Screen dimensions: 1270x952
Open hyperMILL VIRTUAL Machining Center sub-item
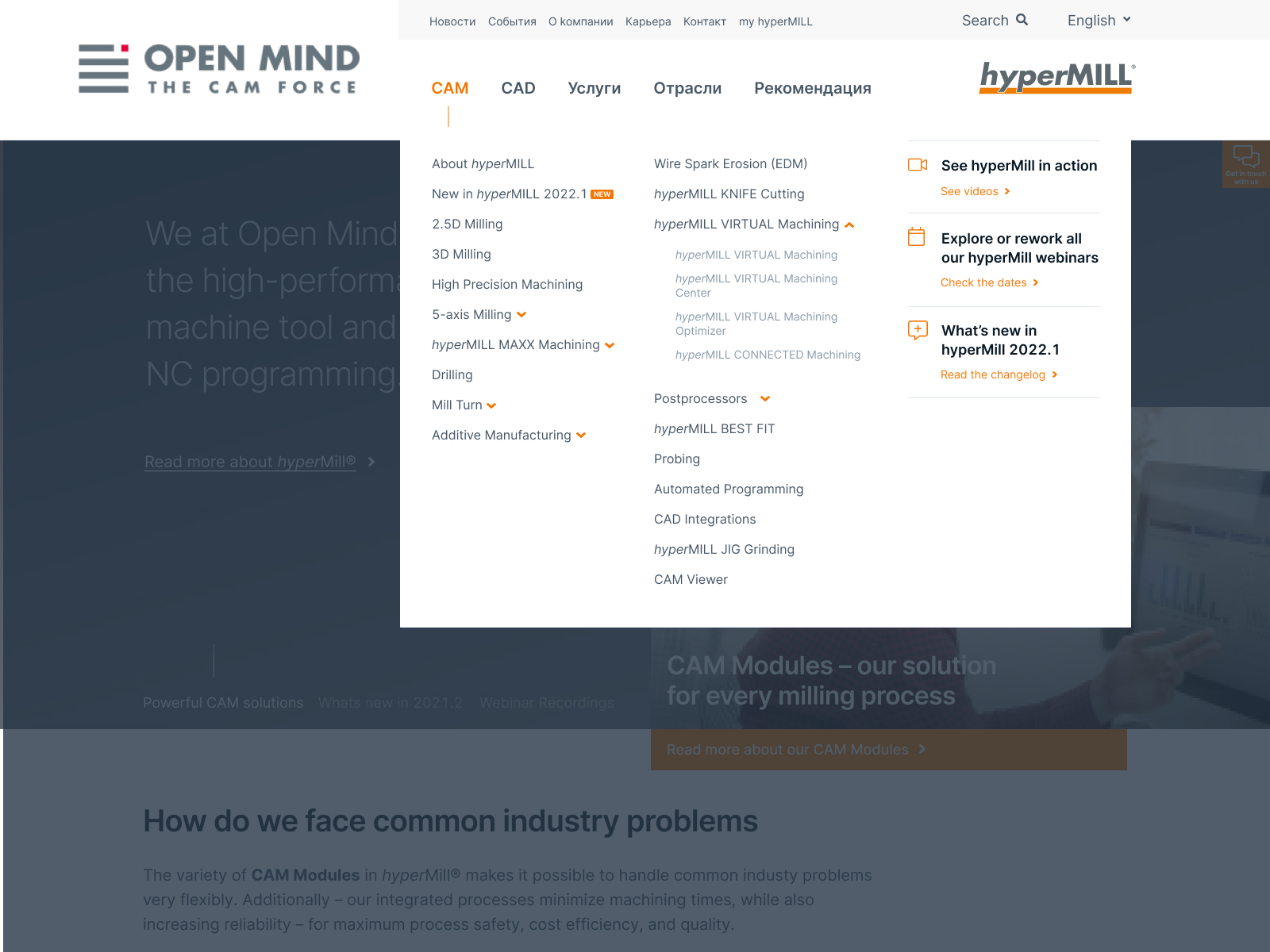click(756, 286)
